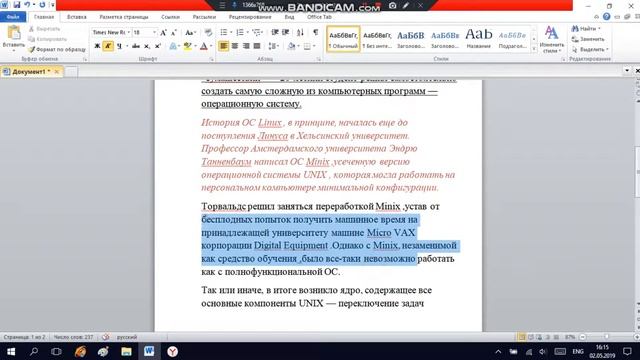The width and height of the screenshot is (640, 360).
Task: Increase paragraph indent
Action: (x=286, y=32)
